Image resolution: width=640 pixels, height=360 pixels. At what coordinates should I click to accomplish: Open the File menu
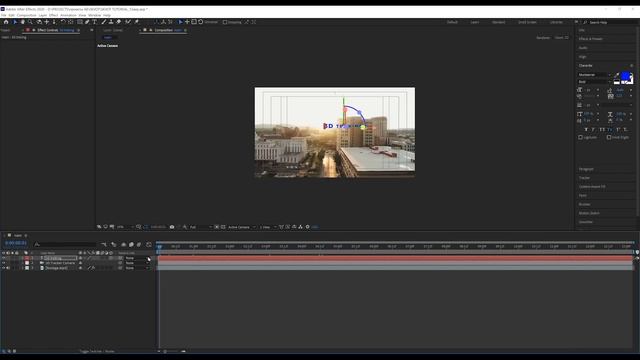pyautogui.click(x=4, y=15)
